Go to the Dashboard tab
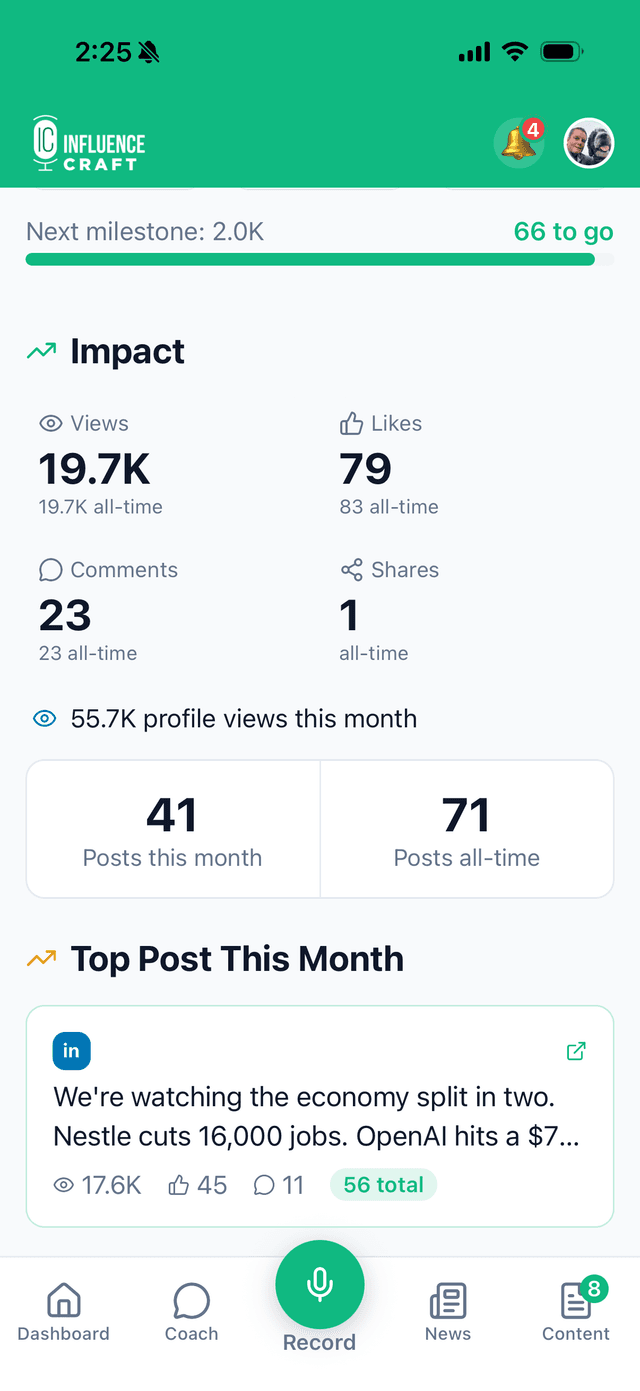 [x=64, y=1312]
